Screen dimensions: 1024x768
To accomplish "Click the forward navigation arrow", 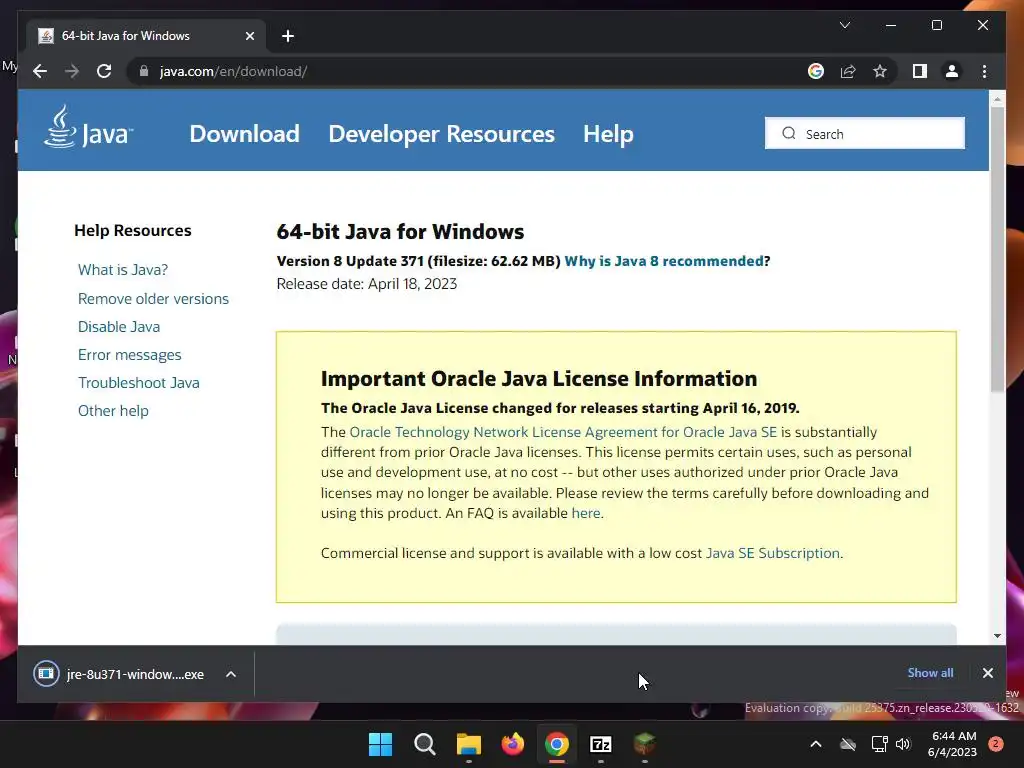I will click(72, 71).
